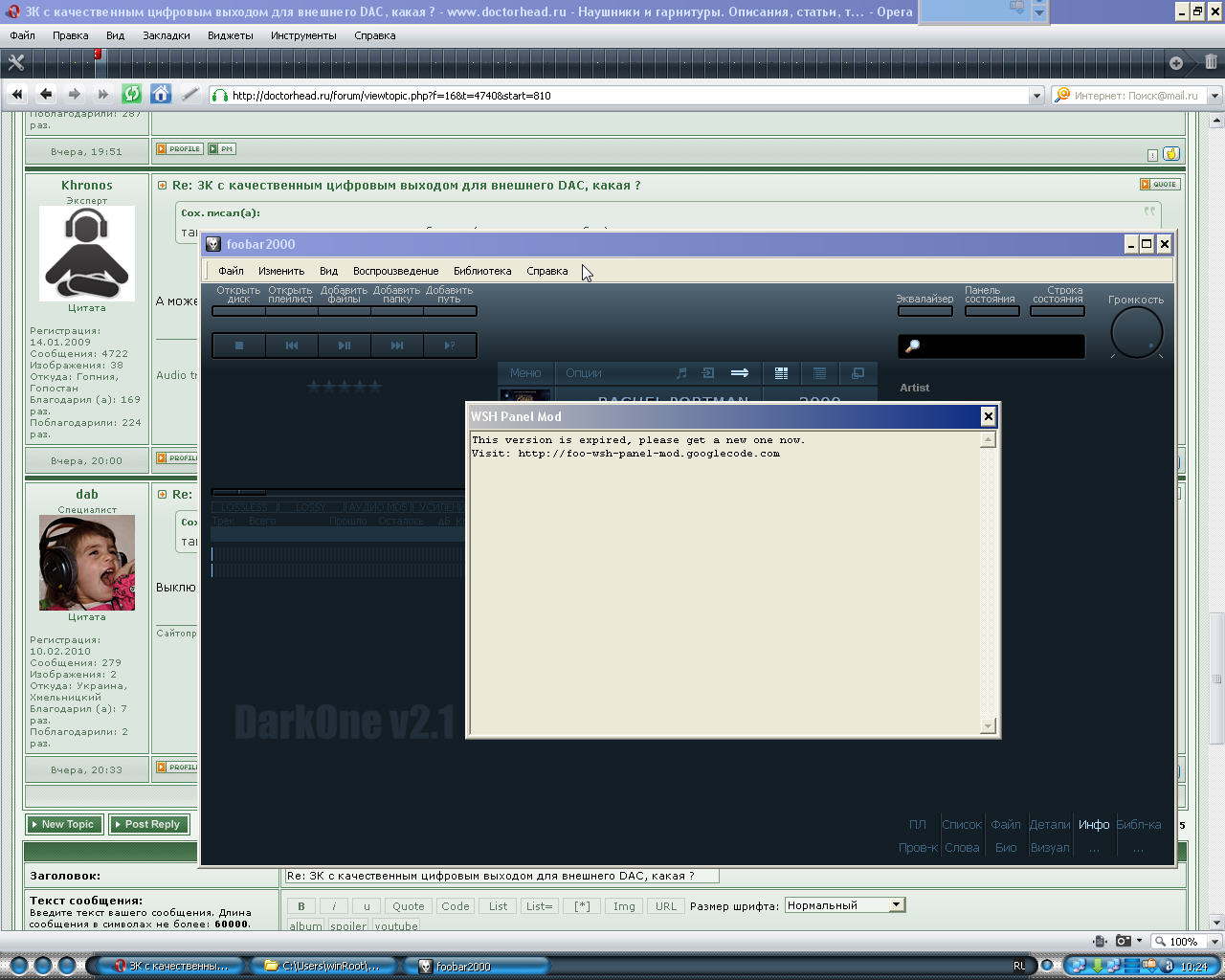The image size is (1225, 980).
Task: Open the closed tabs trash icon
Action: point(1211,62)
